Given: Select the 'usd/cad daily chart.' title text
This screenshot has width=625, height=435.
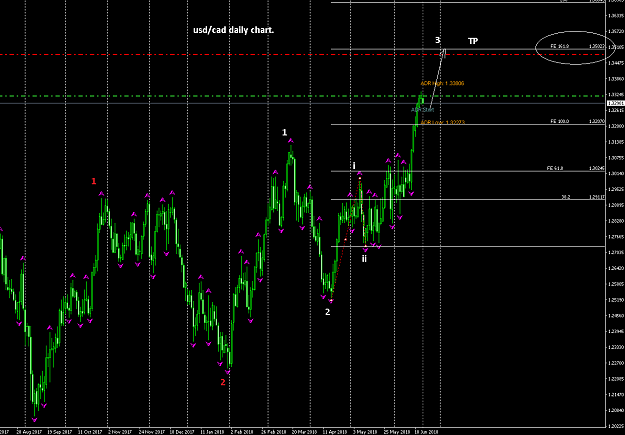Looking at the screenshot, I should pos(234,31).
